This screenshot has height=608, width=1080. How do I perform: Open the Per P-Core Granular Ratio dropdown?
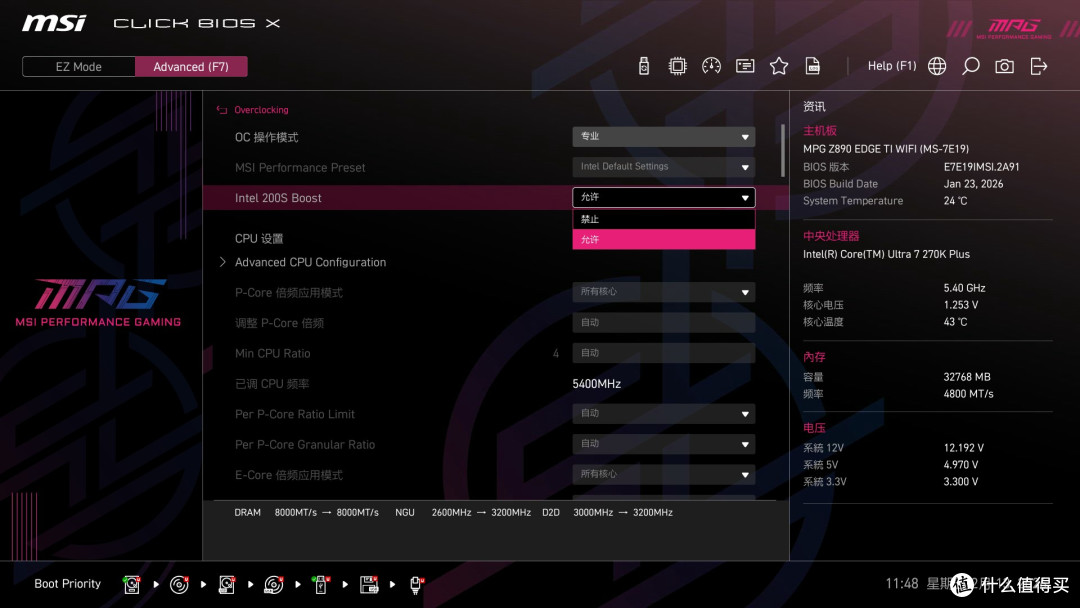click(x=663, y=444)
